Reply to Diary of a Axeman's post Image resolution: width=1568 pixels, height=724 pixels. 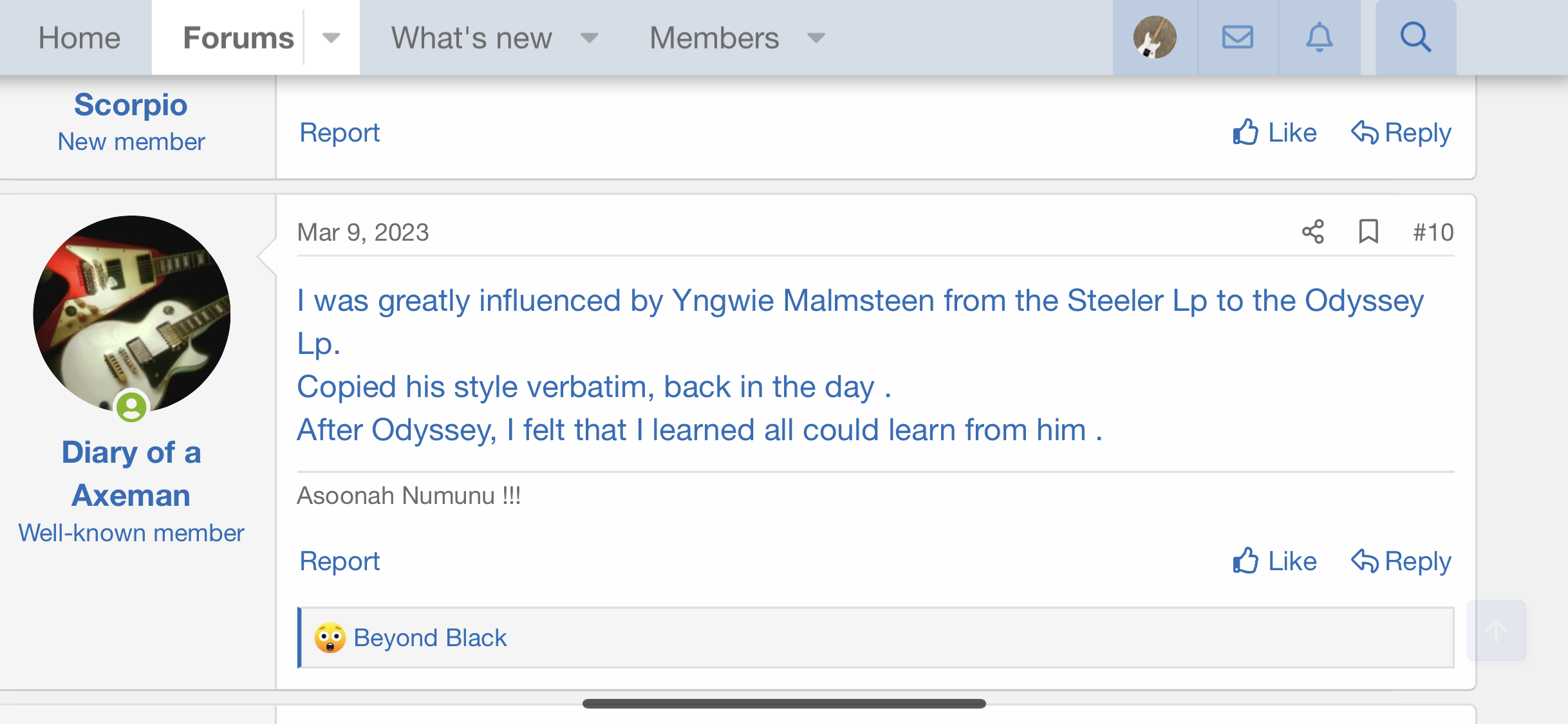click(1401, 561)
